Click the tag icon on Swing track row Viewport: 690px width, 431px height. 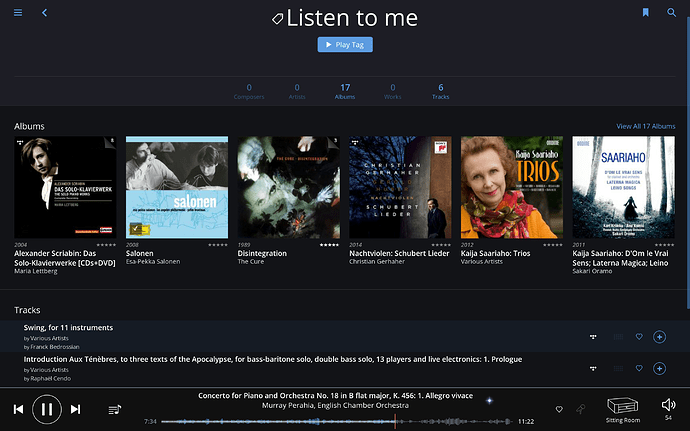pyautogui.click(x=593, y=337)
